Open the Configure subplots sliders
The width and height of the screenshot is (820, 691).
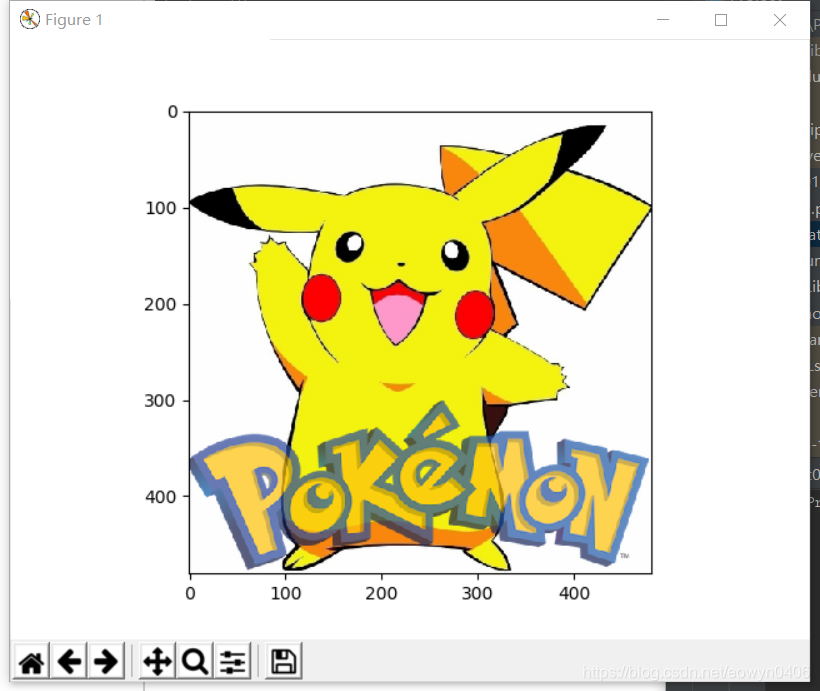(232, 662)
